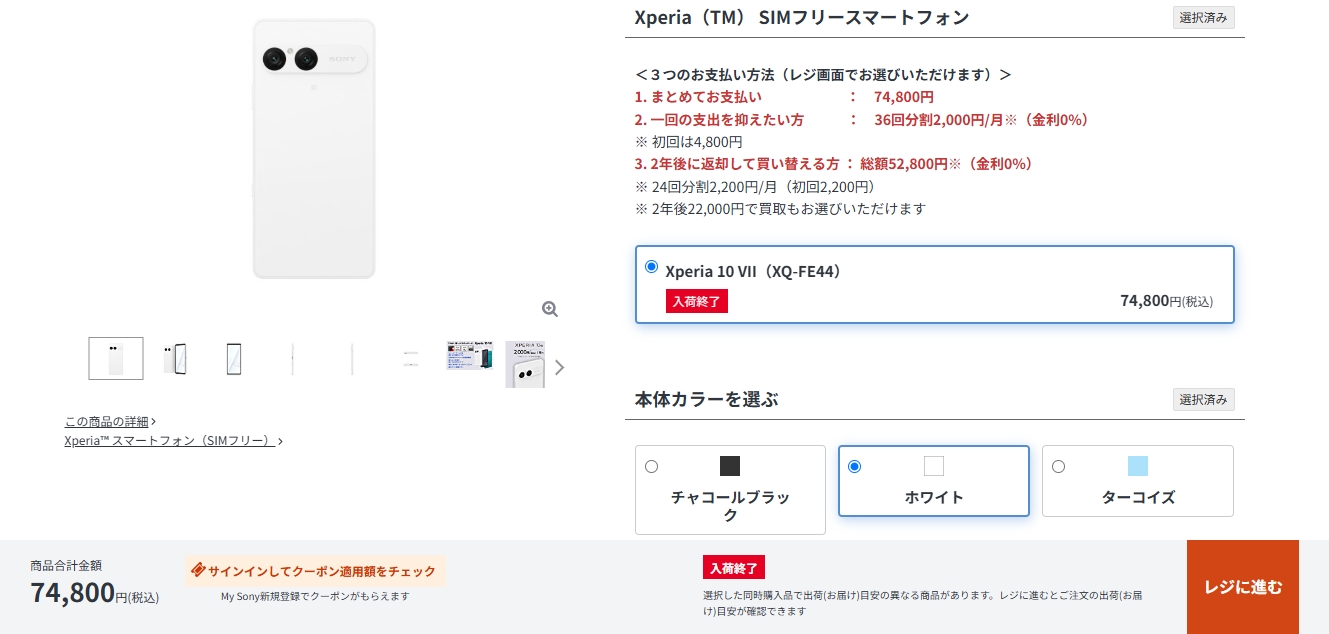The height and width of the screenshot is (634, 1329).
Task: Open Xperia スマートフォン（SIMフリー） link
Action: pos(169,440)
